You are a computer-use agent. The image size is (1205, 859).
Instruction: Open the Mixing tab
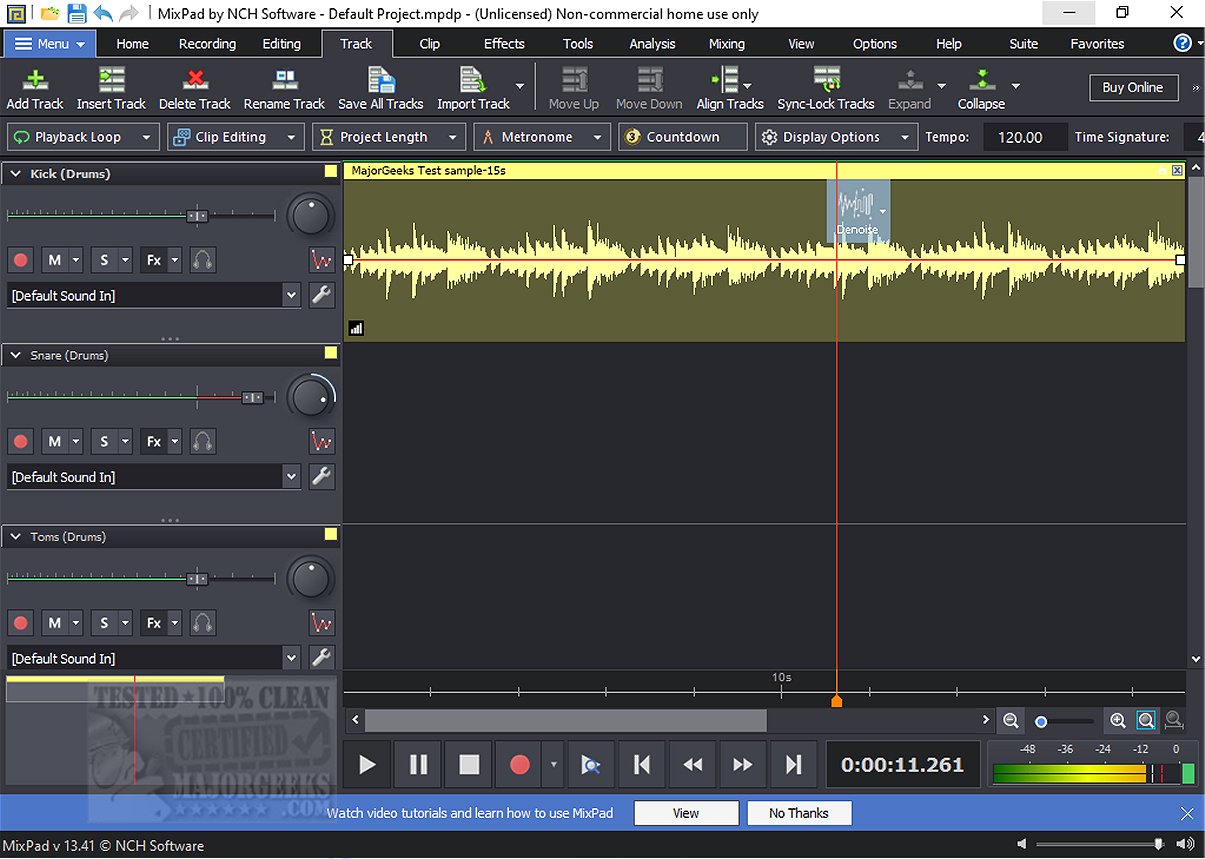coord(726,44)
